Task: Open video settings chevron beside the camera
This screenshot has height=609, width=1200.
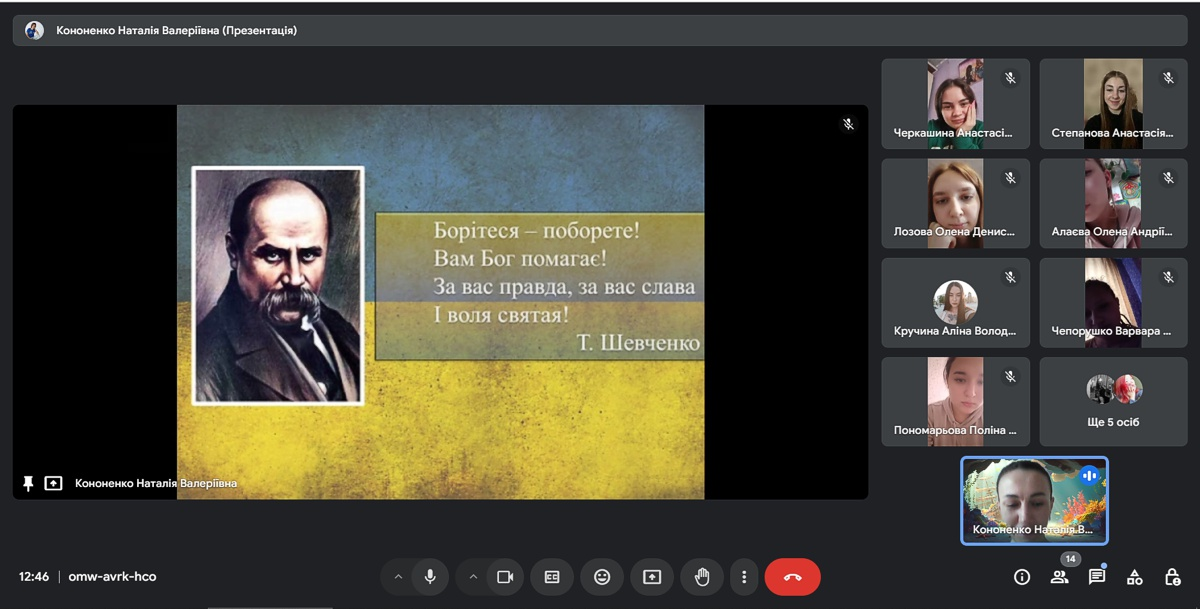Action: 473,577
